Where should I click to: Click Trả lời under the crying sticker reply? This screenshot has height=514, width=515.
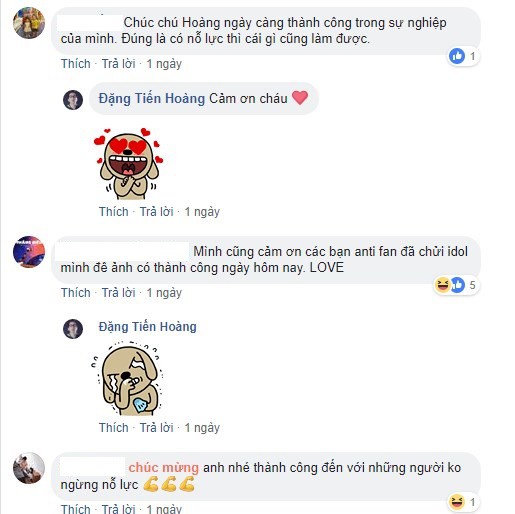click(x=156, y=428)
